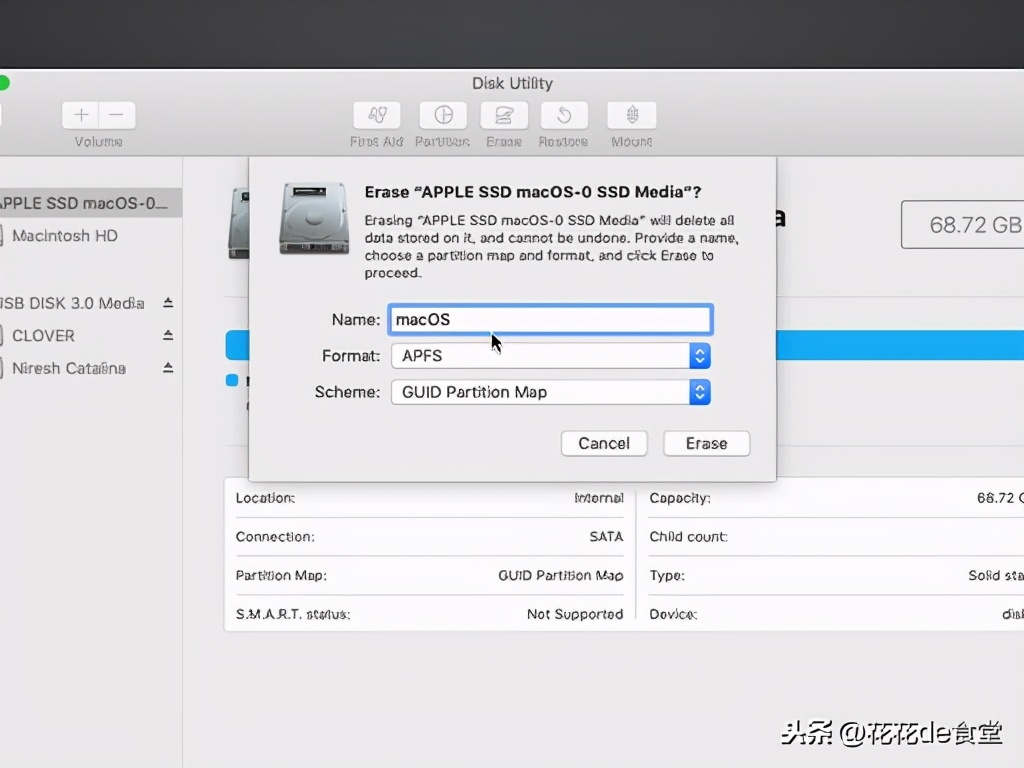Click the remove Volume minus icon
1024x768 pixels.
[x=117, y=114]
